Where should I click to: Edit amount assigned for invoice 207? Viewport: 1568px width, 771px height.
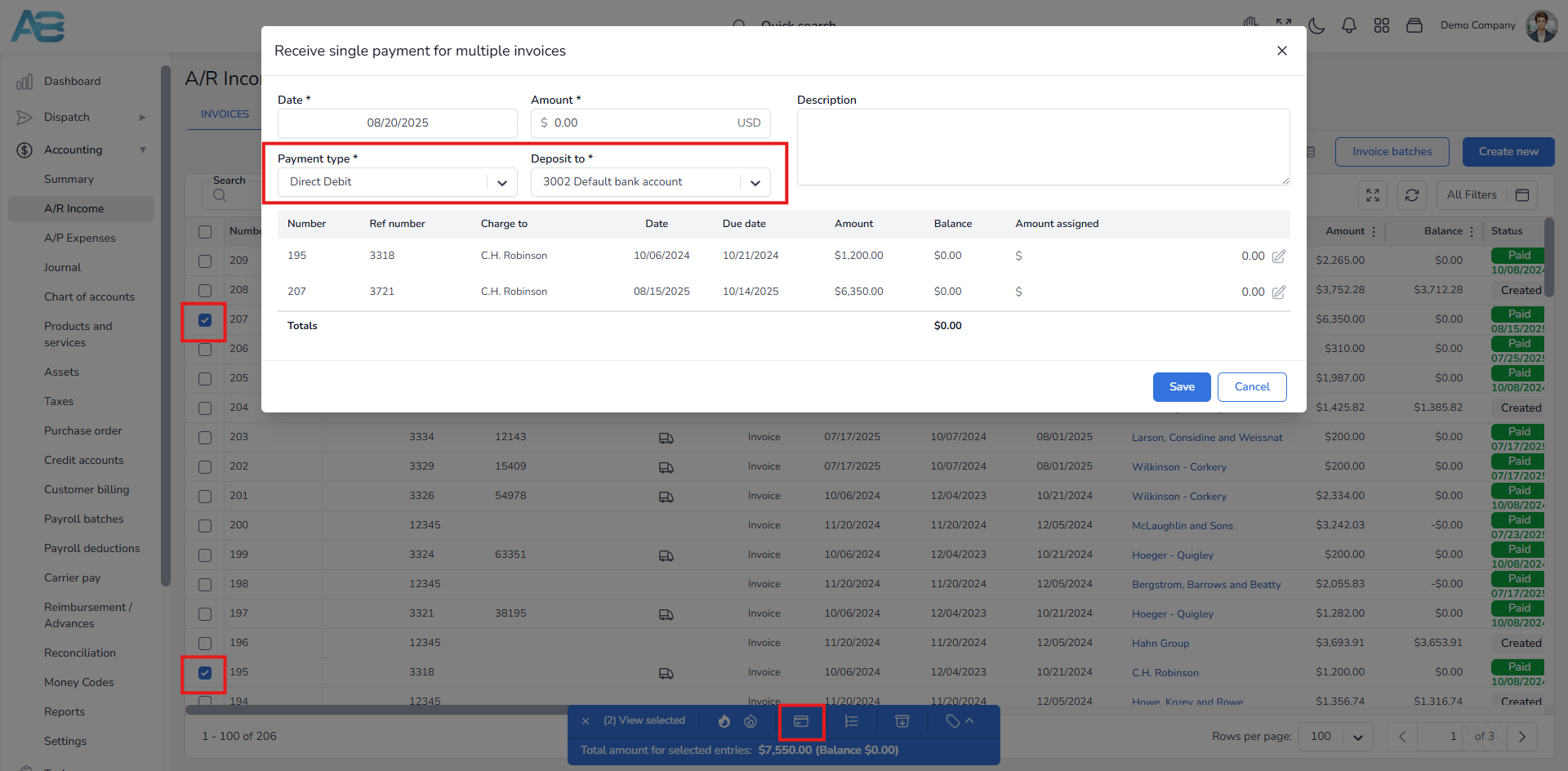click(x=1279, y=292)
